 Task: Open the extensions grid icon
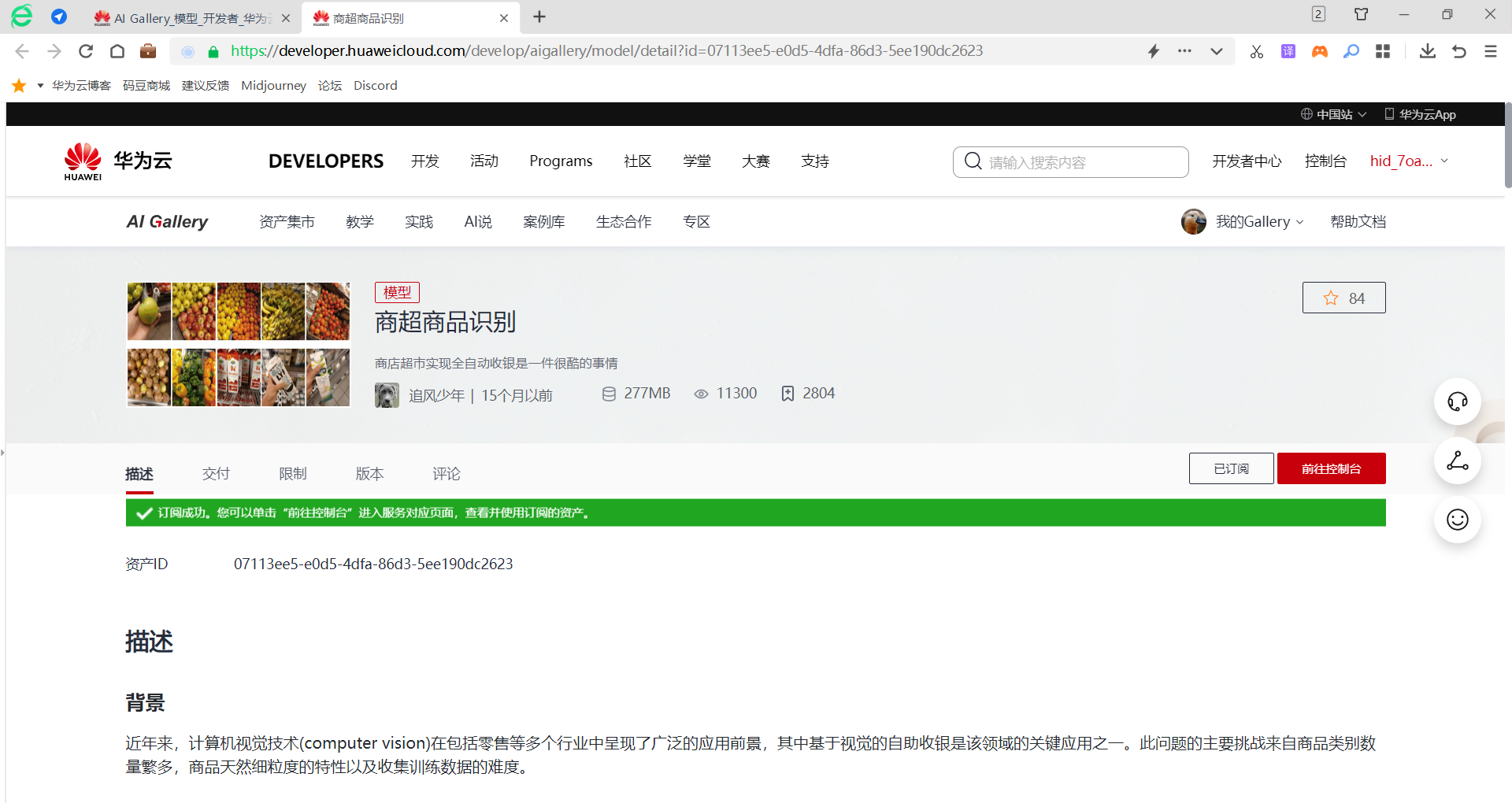tap(1383, 51)
